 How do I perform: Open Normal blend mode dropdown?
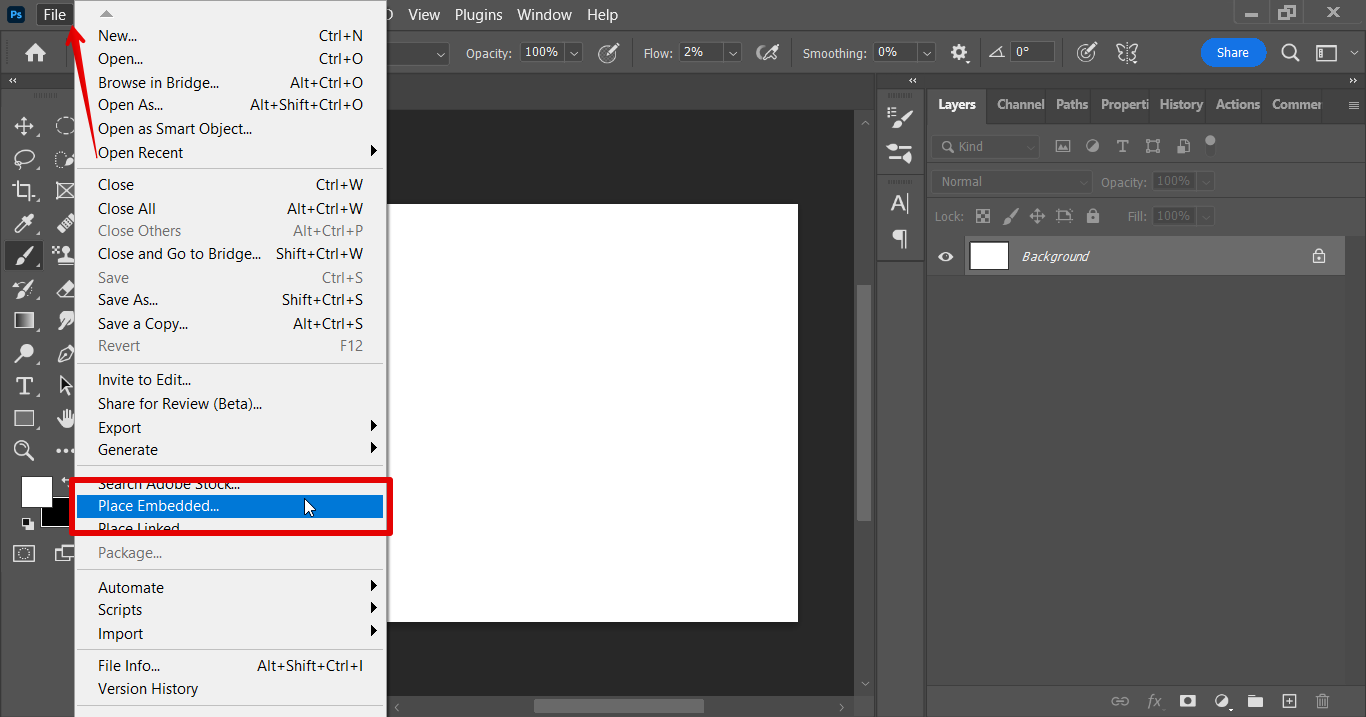coord(1011,182)
